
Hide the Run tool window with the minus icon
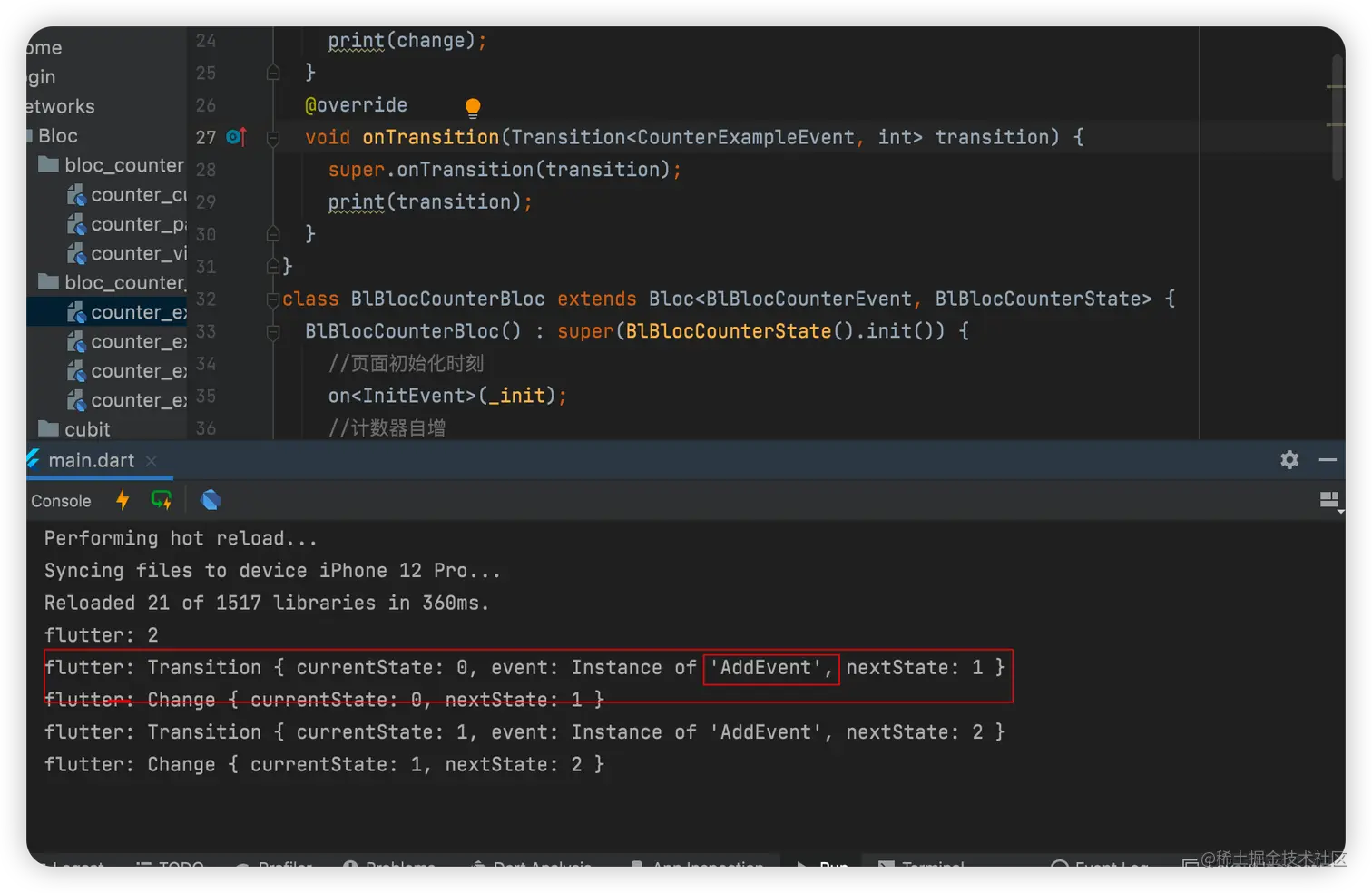pos(1328,460)
